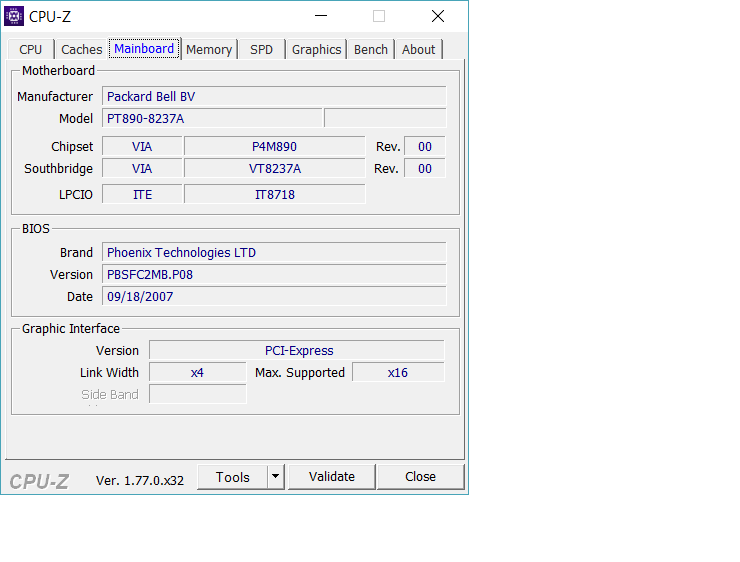Open the Graphics tab
740x562 pixels.
pyautogui.click(x=316, y=50)
